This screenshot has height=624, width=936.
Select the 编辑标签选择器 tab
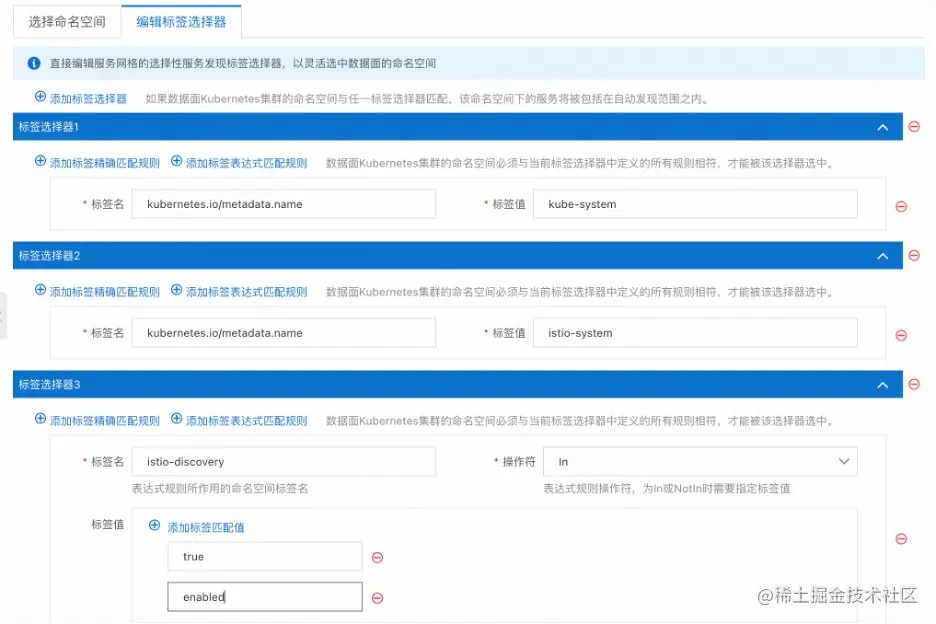pos(181,22)
